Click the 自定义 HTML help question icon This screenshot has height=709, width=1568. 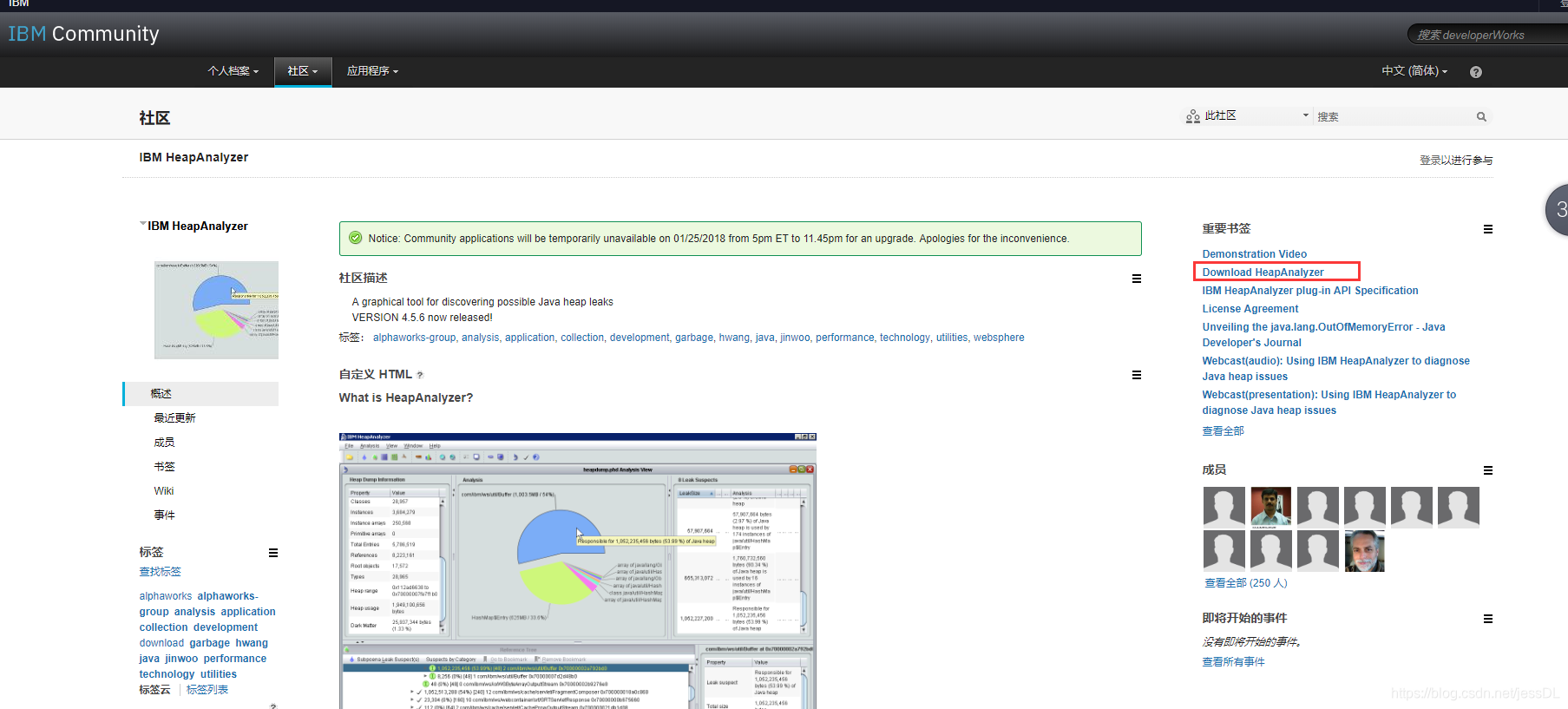[420, 375]
